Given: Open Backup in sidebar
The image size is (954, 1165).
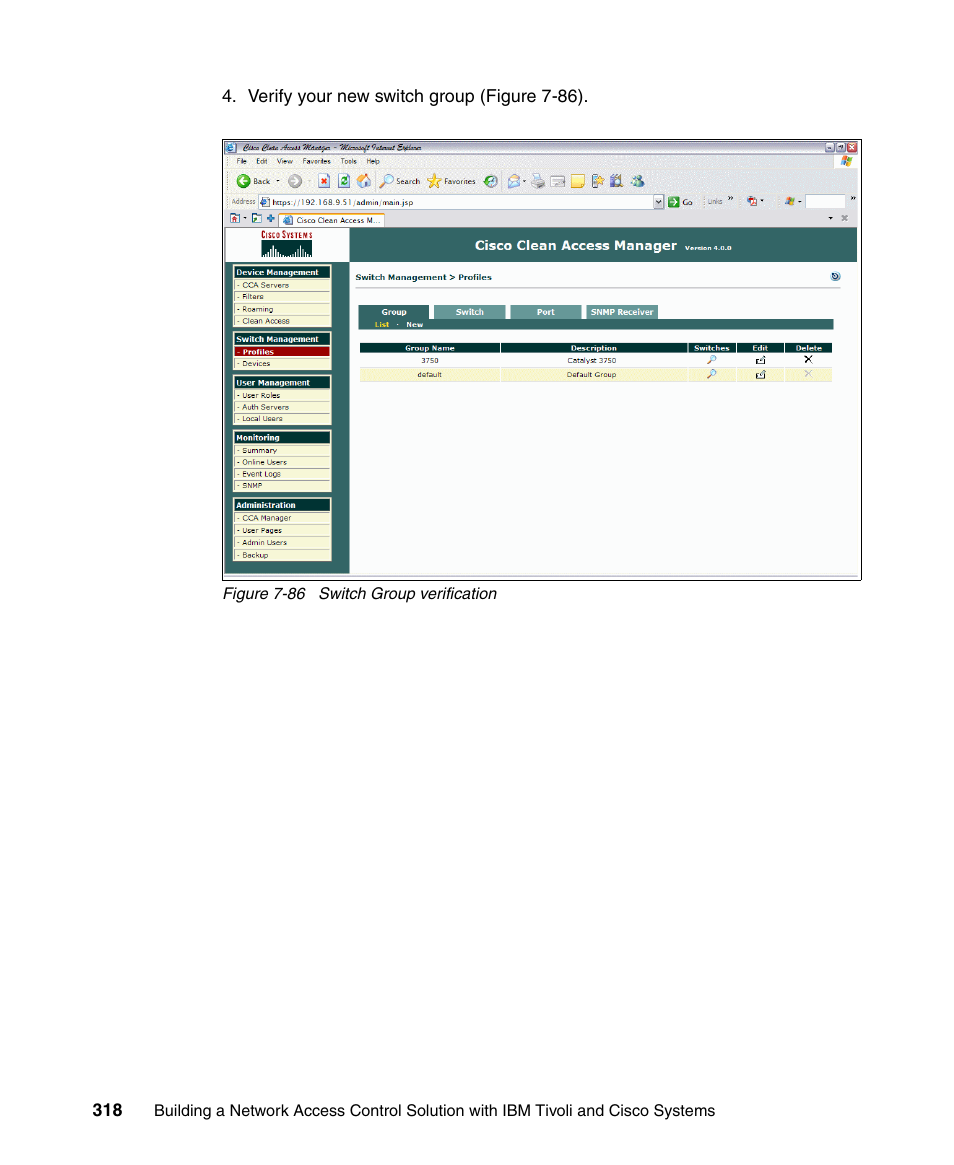Looking at the screenshot, I should [282, 555].
